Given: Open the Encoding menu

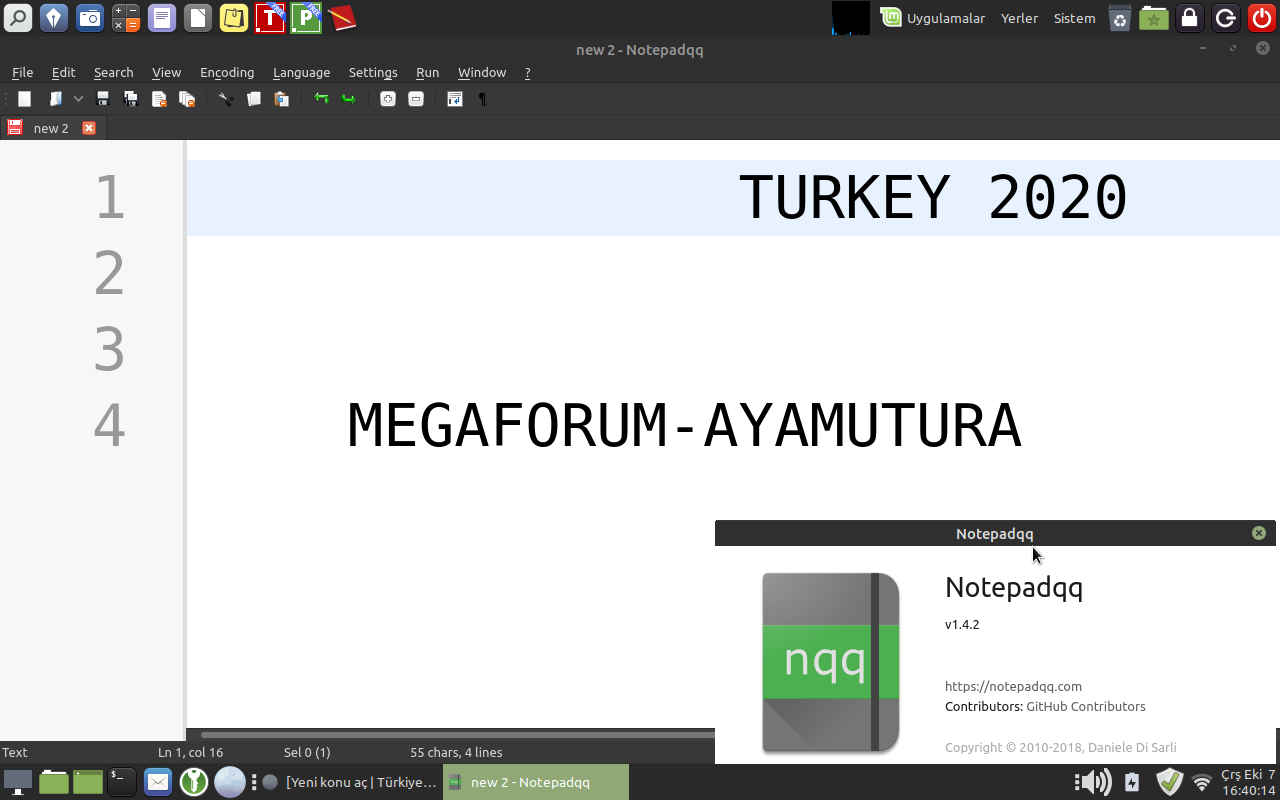Looking at the screenshot, I should 227,72.
